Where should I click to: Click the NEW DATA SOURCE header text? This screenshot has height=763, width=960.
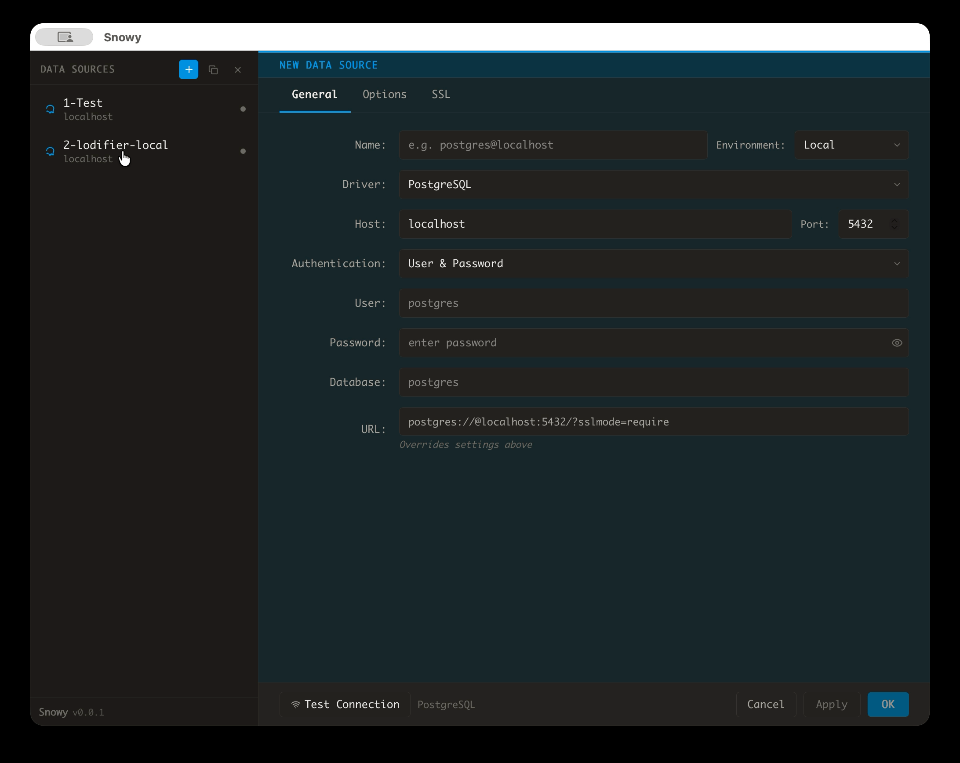pos(328,65)
